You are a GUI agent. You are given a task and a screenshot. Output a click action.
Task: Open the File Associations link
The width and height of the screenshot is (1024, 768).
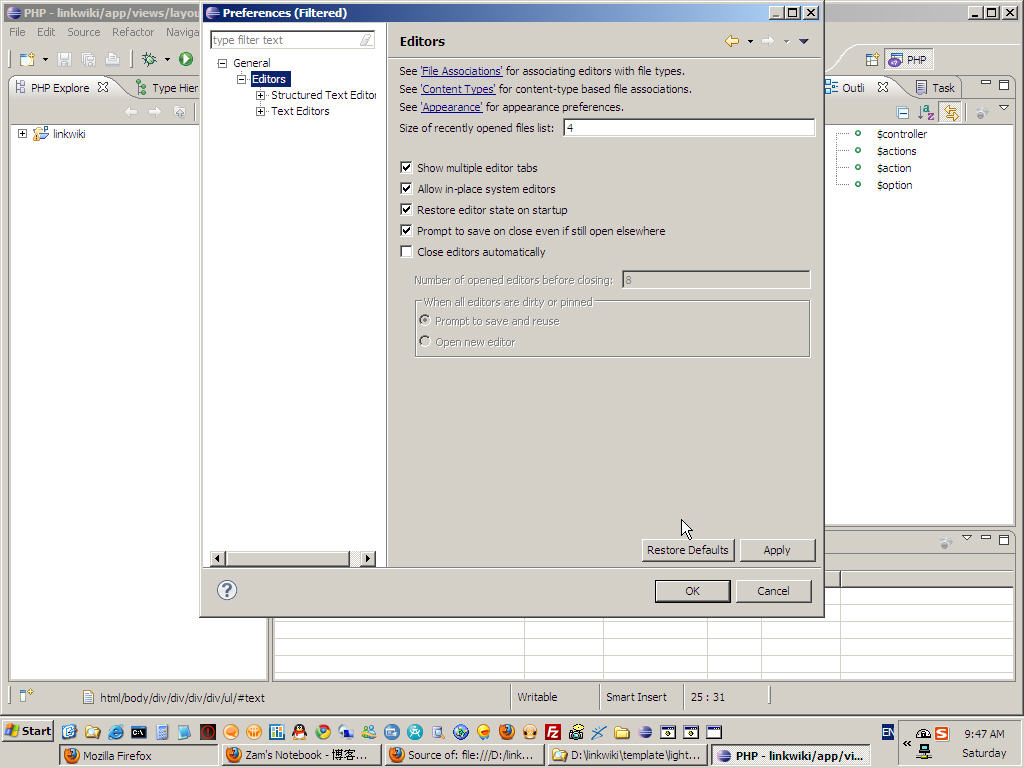461,71
